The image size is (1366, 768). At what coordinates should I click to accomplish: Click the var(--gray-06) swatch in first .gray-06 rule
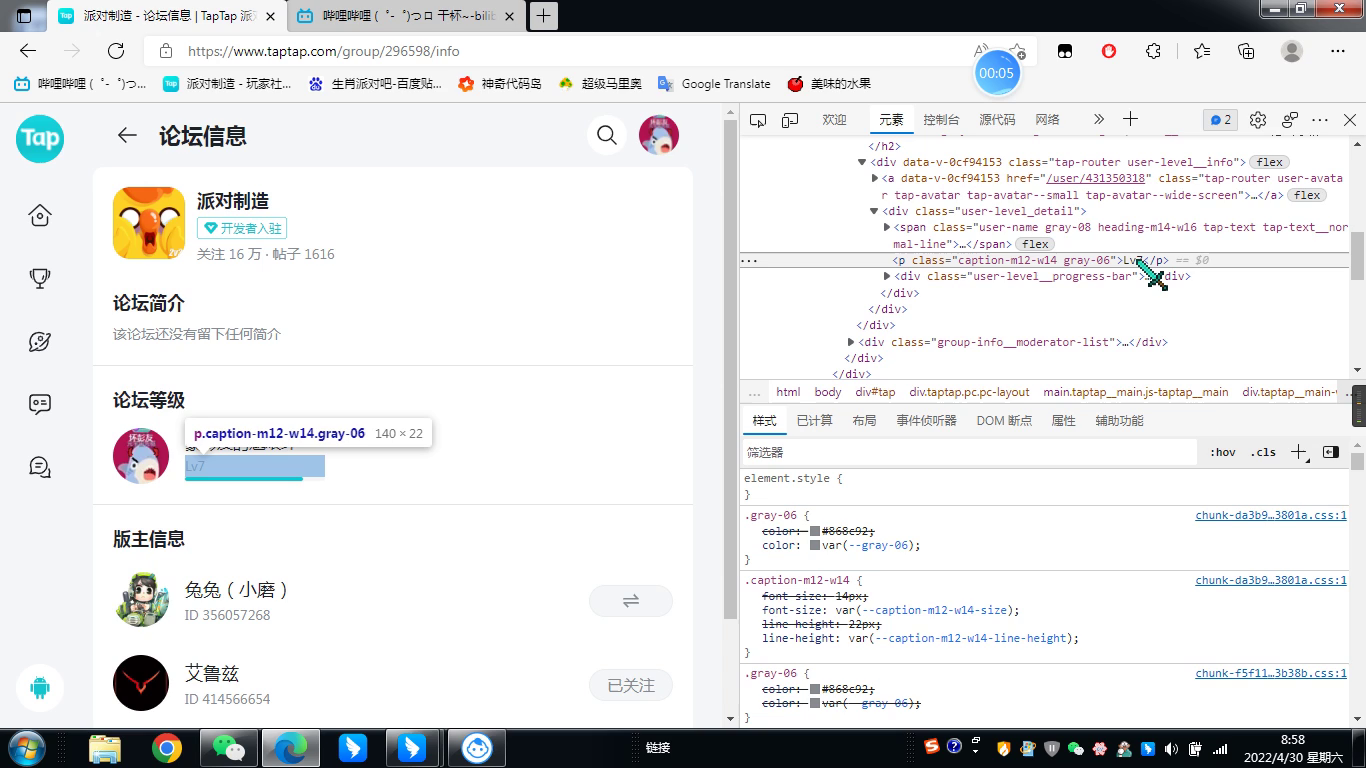815,546
